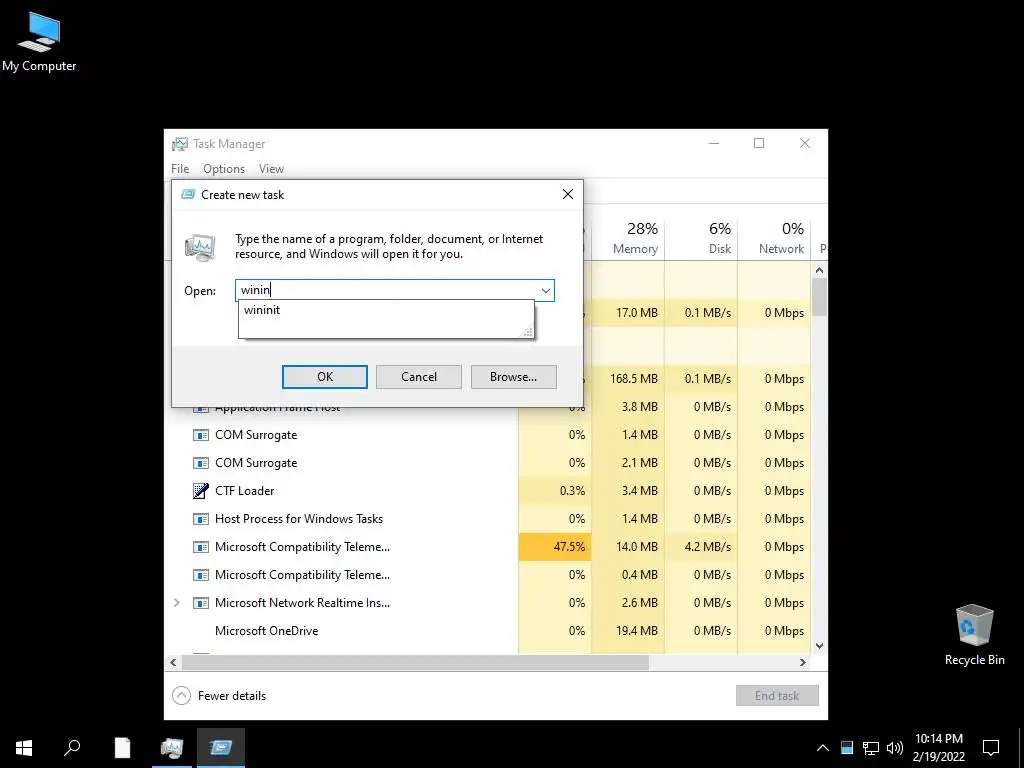Open the Open field dropdown arrow
This screenshot has height=768, width=1024.
coord(545,291)
